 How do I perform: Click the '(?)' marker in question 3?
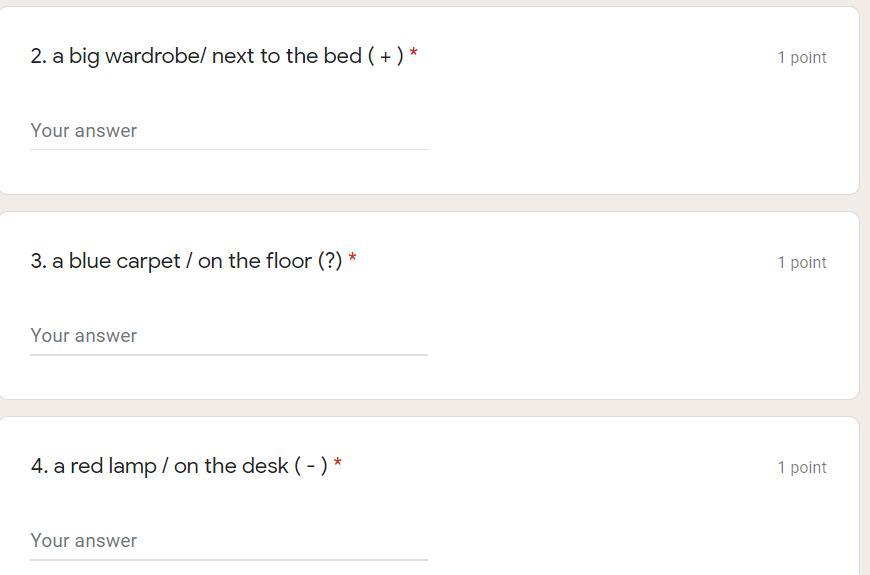[330, 261]
